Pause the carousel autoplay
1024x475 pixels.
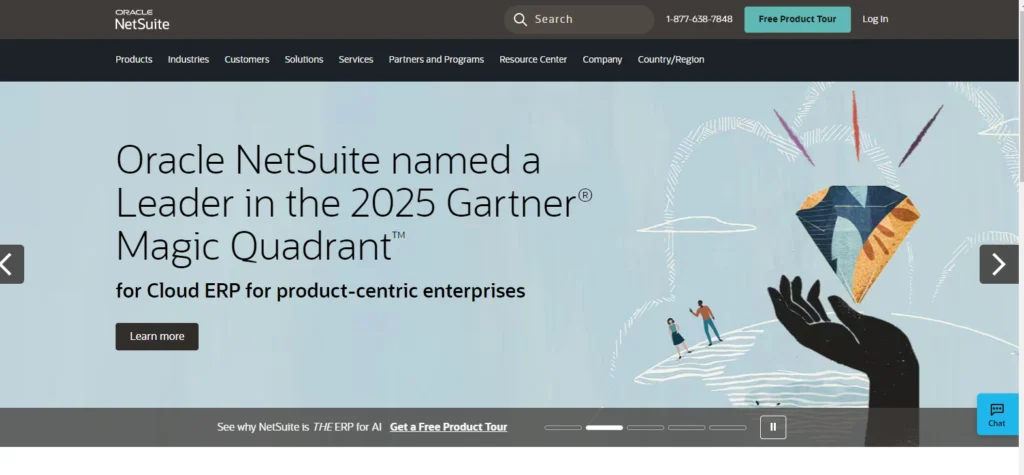pos(773,427)
